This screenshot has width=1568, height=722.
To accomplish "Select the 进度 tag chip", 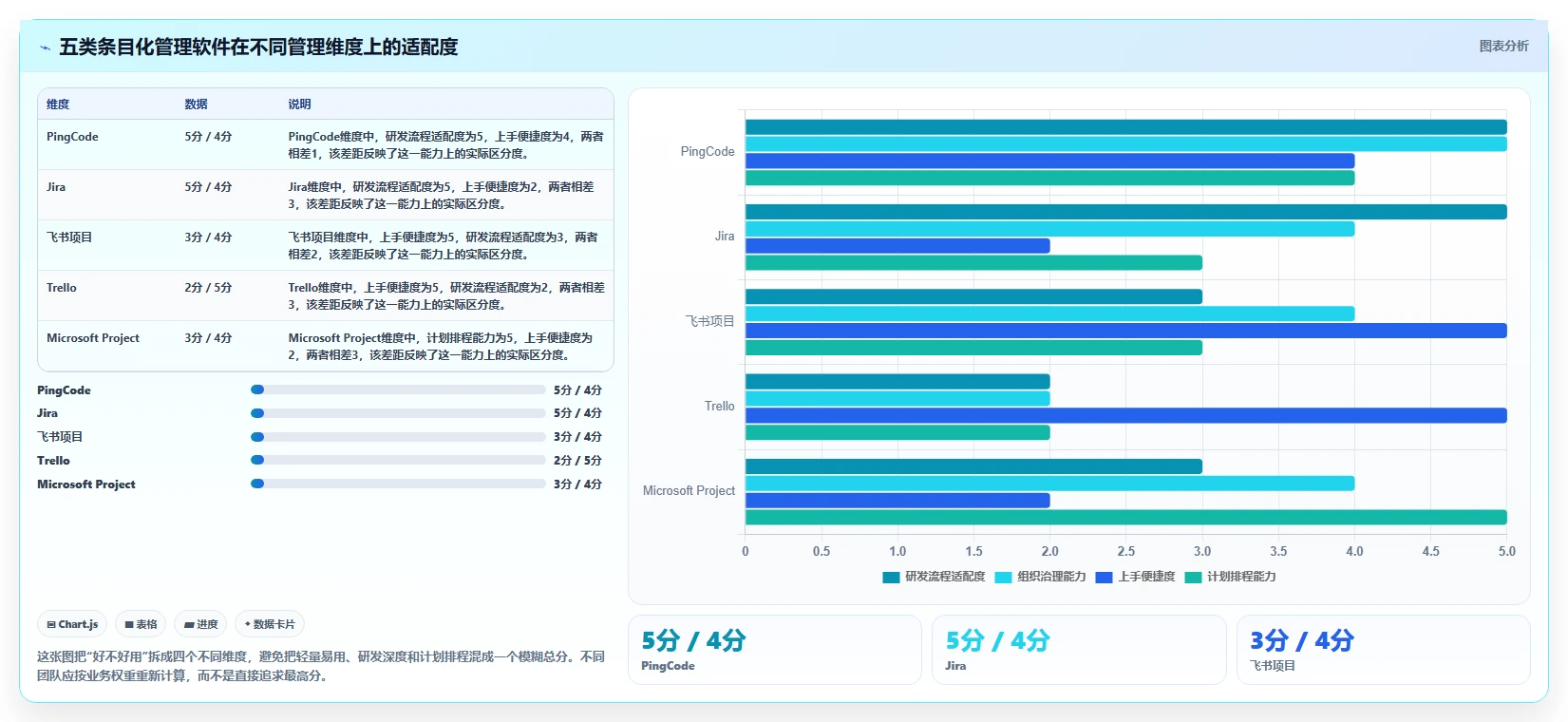I will click(200, 624).
